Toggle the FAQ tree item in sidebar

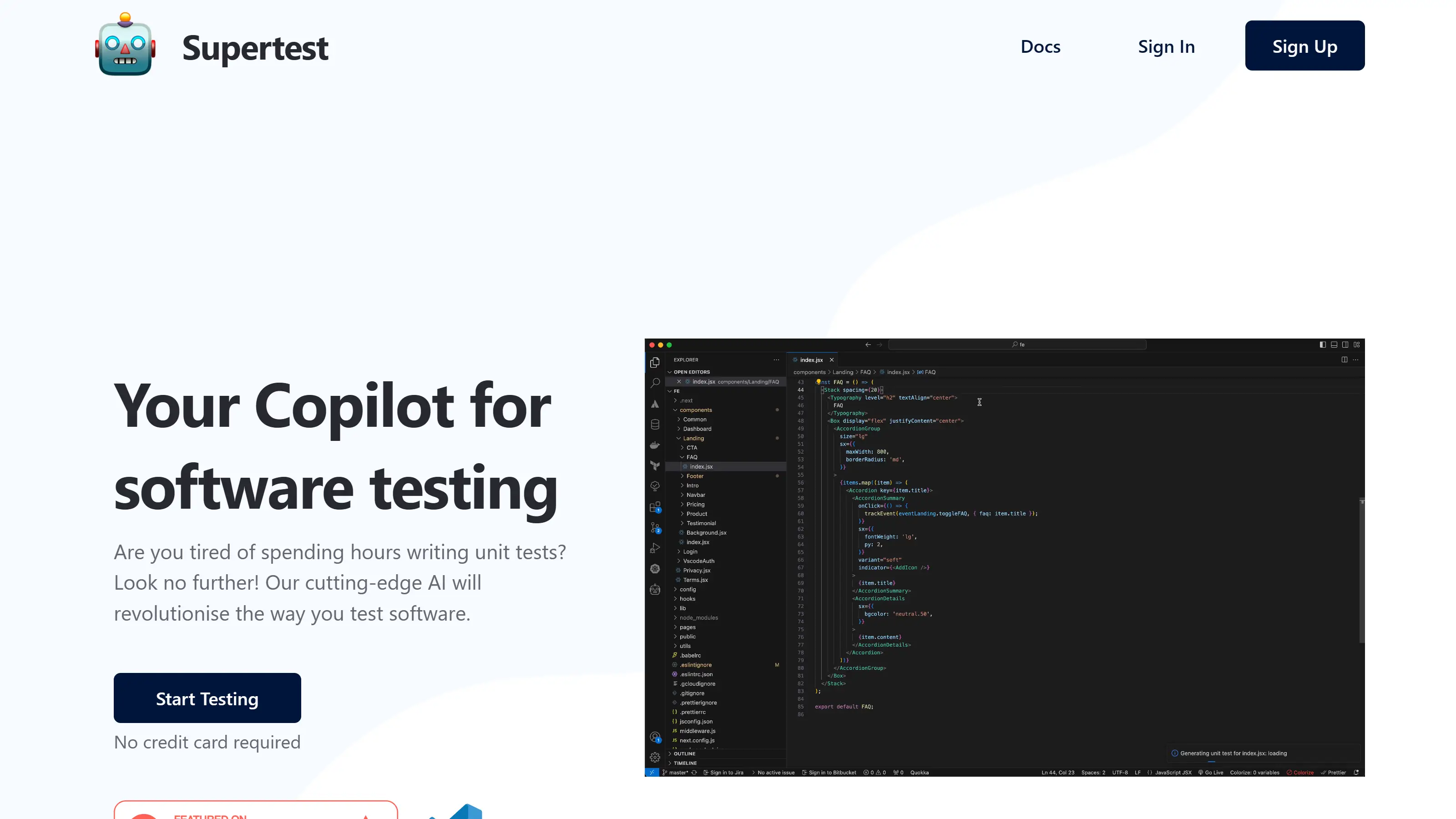pos(682,457)
